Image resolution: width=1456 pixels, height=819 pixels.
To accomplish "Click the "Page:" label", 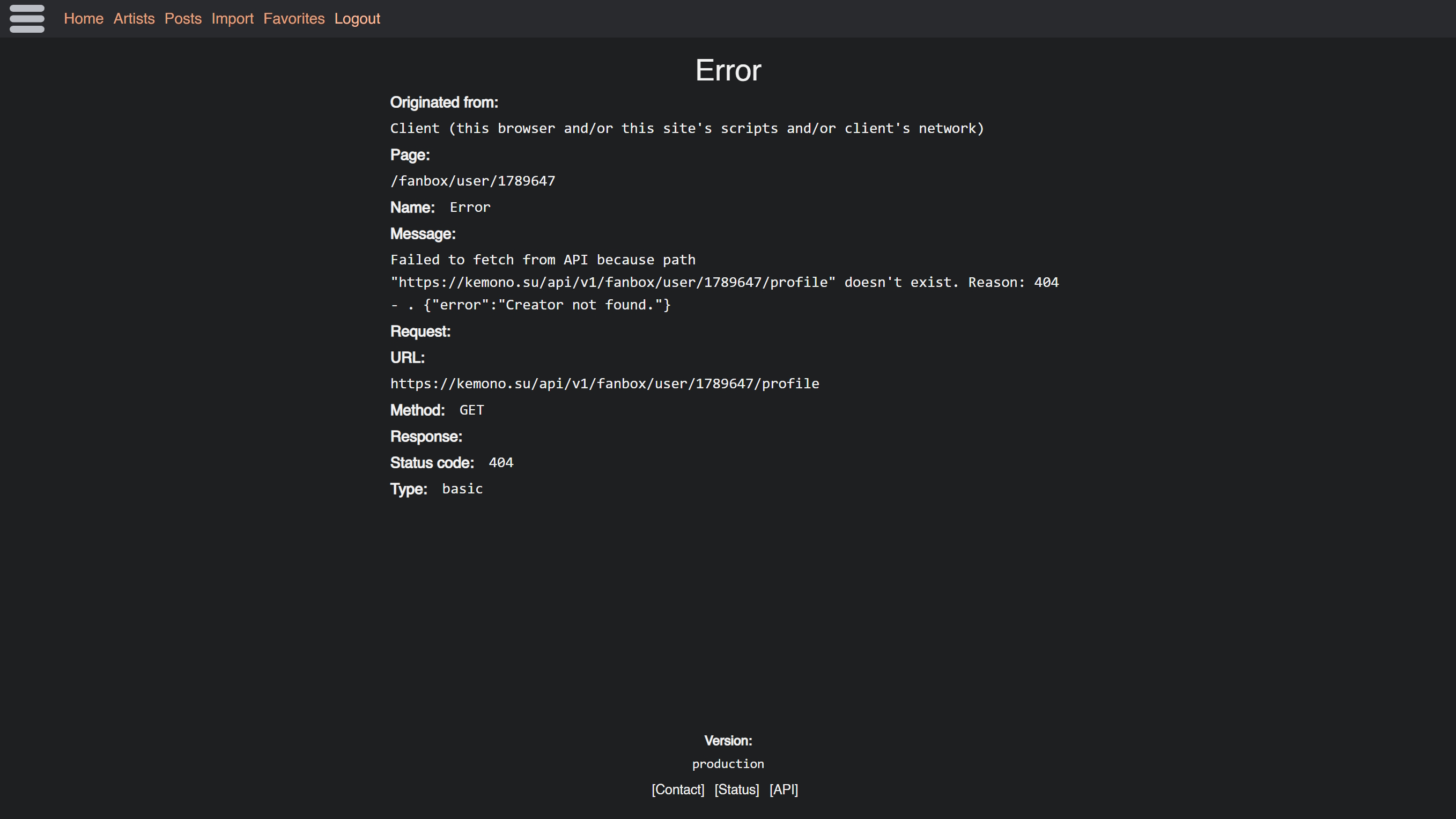I will coord(410,155).
